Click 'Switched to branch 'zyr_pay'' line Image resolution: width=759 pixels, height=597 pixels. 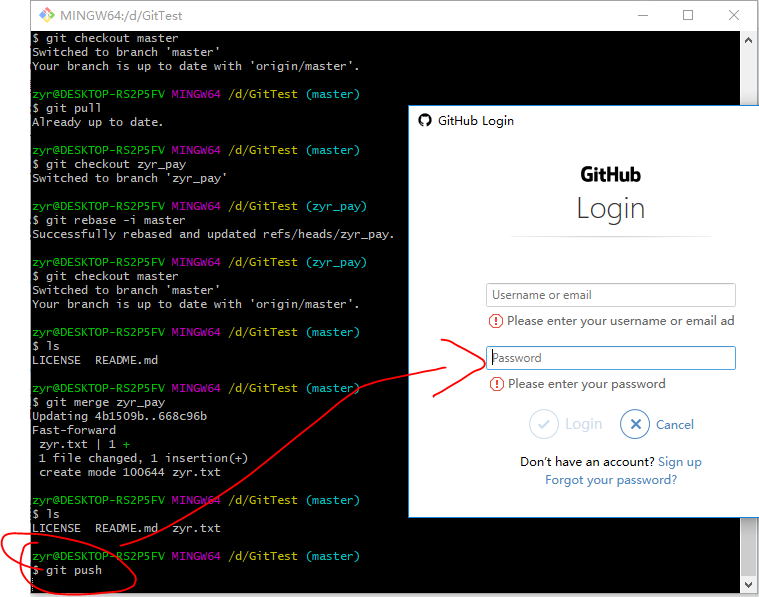129,178
